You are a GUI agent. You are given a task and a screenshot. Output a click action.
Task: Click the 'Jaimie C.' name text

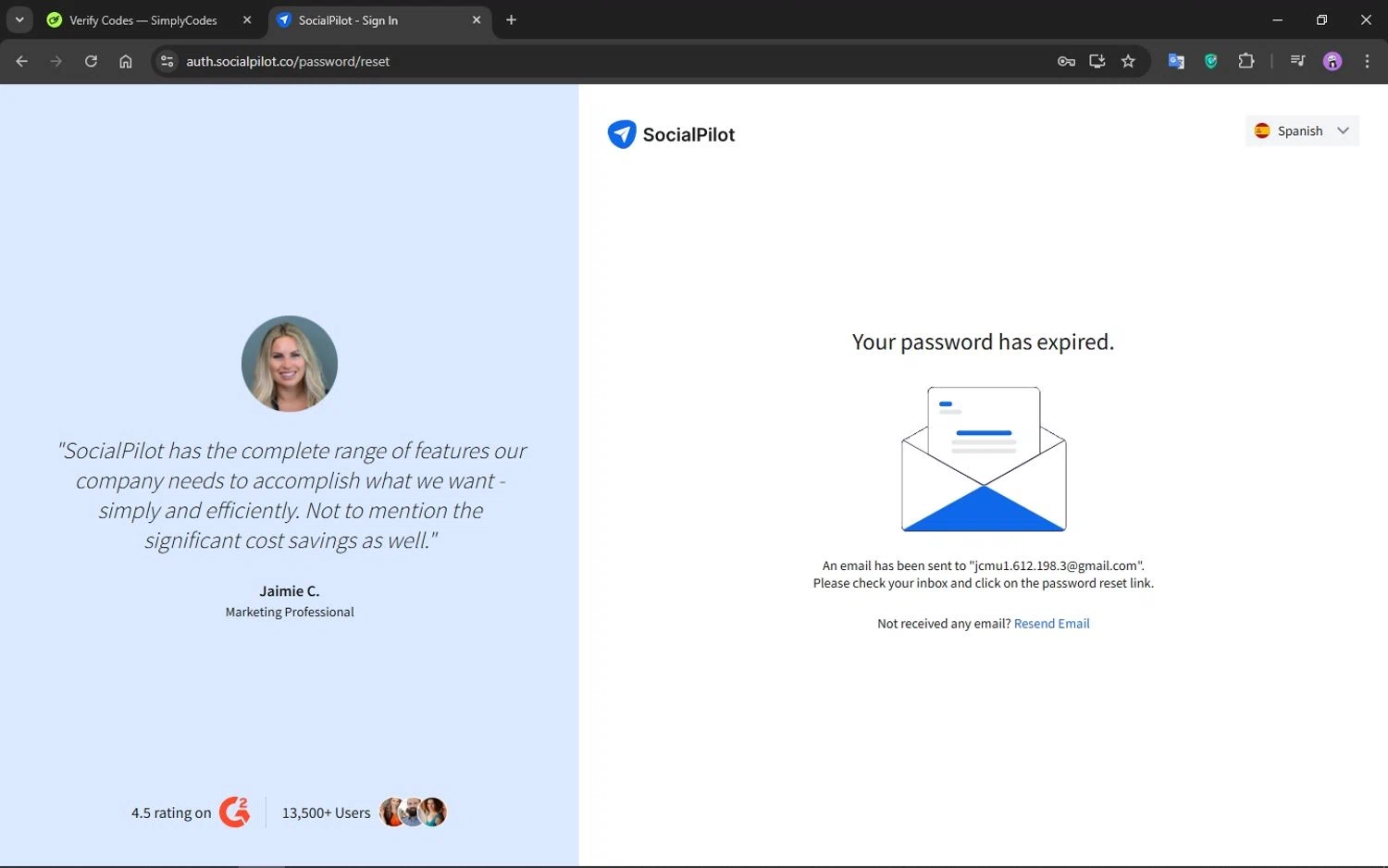[290, 590]
